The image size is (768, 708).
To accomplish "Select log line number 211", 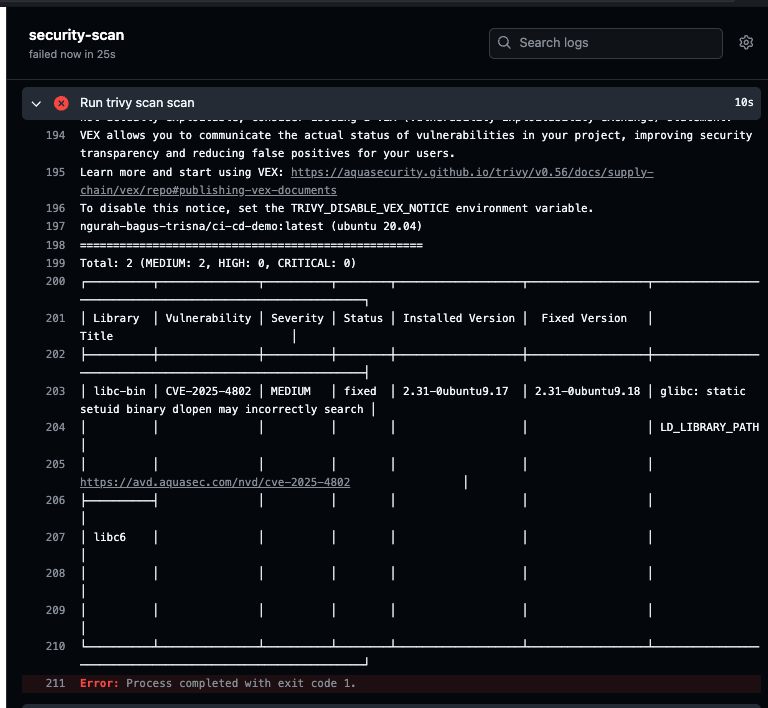I will point(55,683).
